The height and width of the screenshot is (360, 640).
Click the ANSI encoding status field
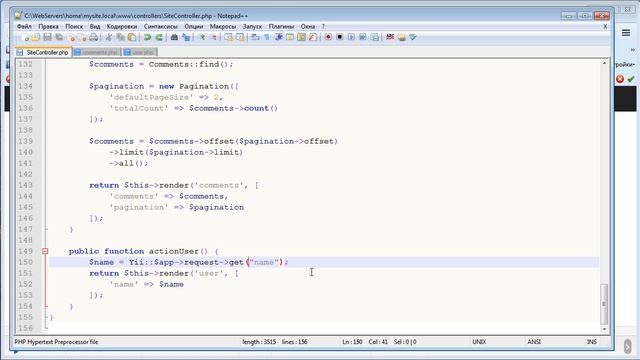(x=534, y=342)
